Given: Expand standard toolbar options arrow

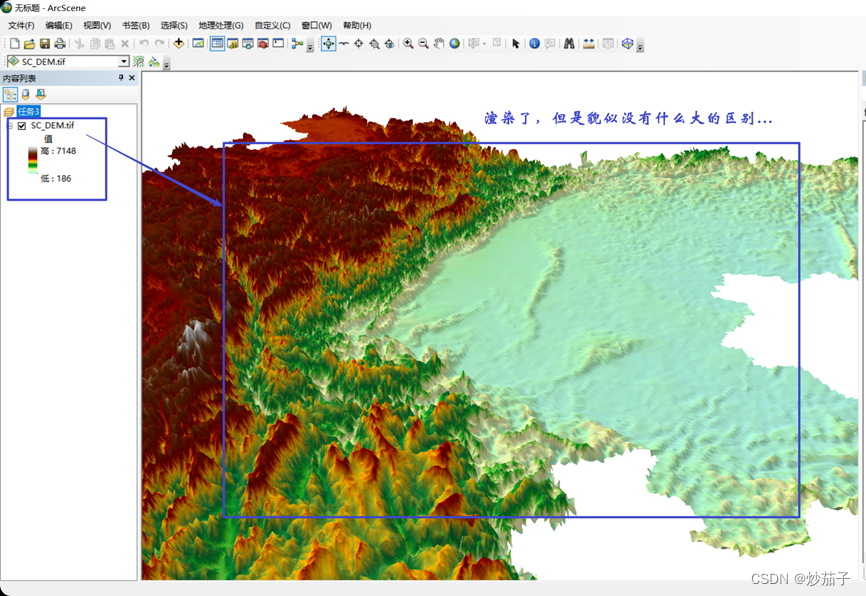Looking at the screenshot, I should (x=310, y=46).
